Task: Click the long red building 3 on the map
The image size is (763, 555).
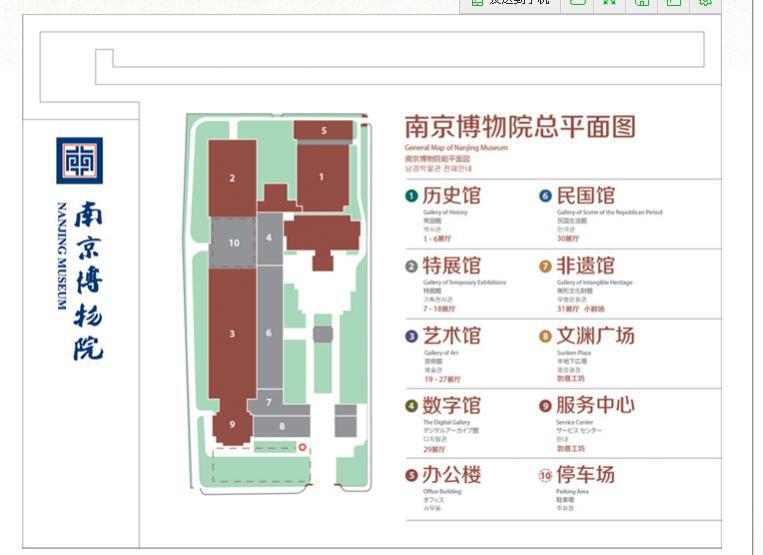Action: (x=232, y=335)
